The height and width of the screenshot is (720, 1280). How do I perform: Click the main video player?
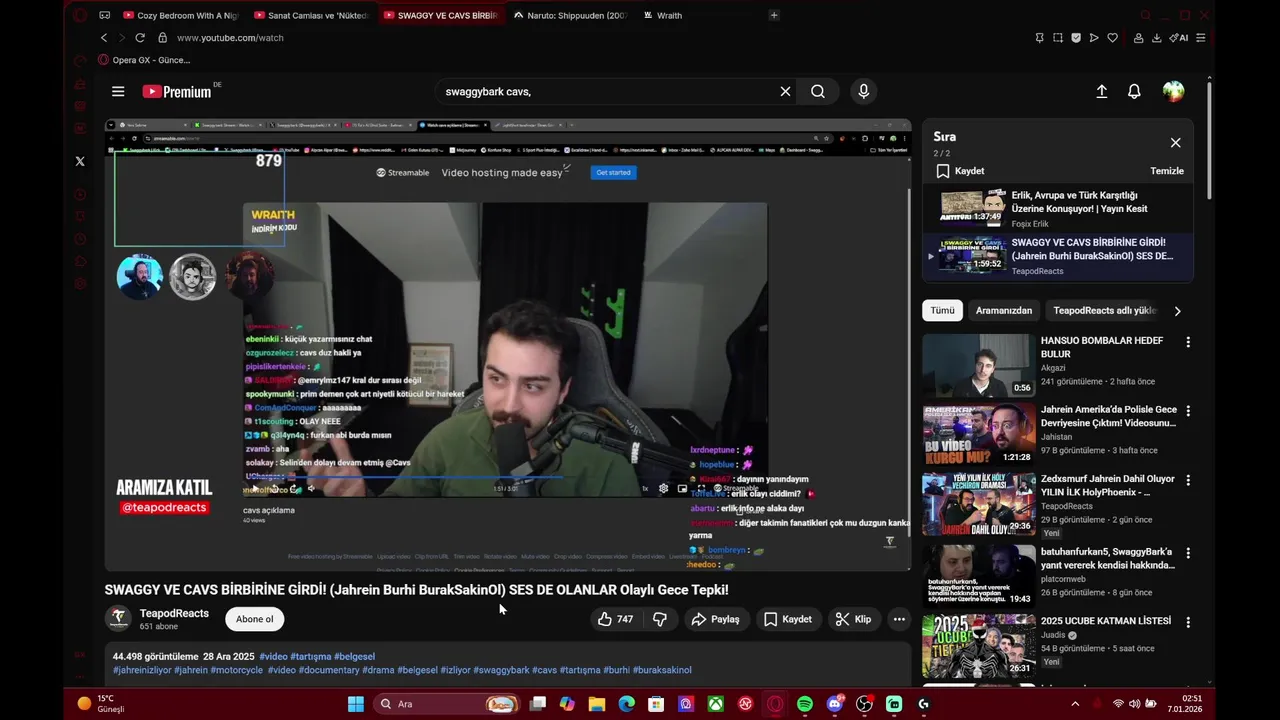coord(508,345)
